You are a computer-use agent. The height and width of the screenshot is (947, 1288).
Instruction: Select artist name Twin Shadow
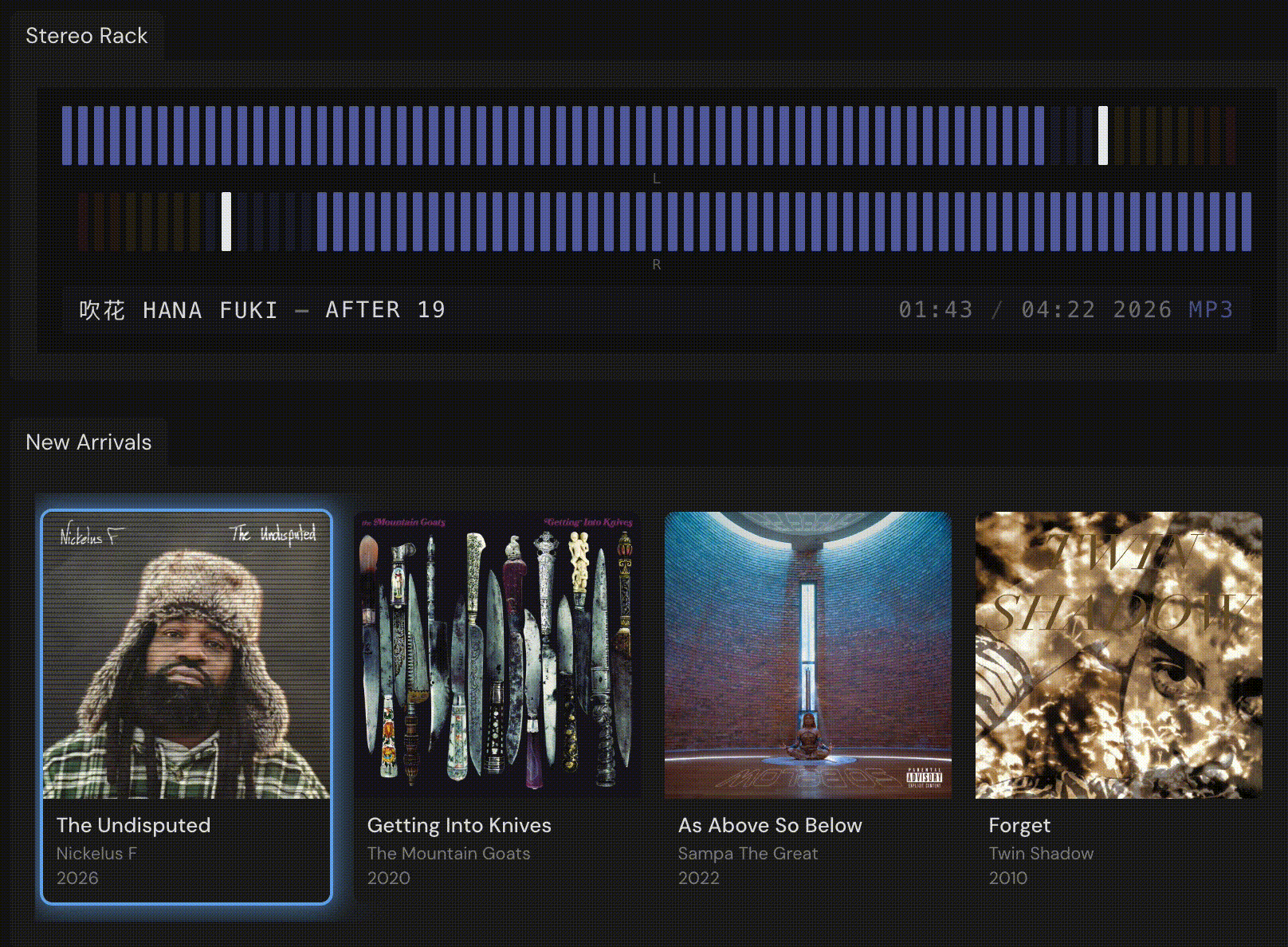point(1041,853)
